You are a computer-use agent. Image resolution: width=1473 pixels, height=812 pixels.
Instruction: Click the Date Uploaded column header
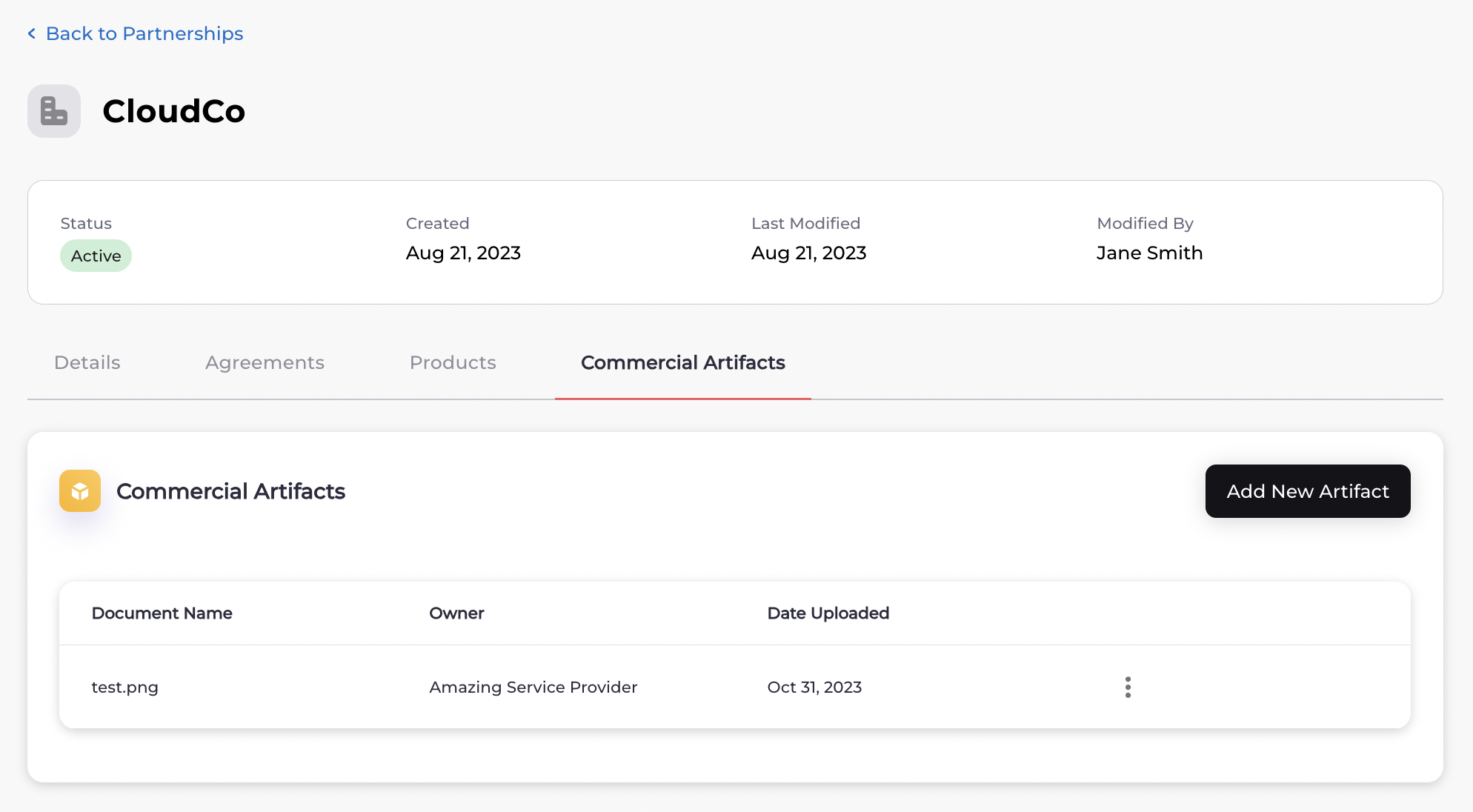coord(828,613)
